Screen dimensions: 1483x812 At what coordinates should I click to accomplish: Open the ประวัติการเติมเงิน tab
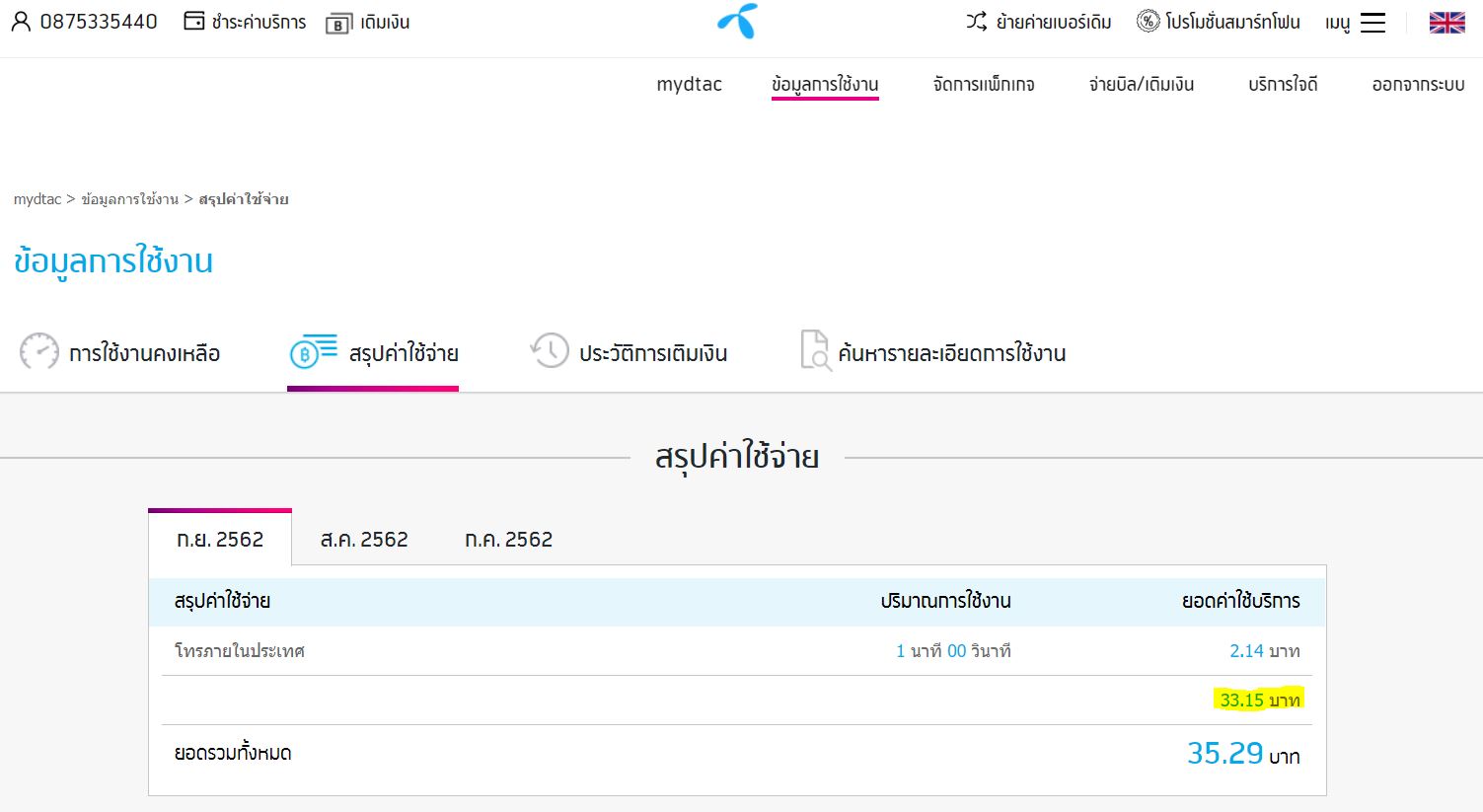pos(653,353)
